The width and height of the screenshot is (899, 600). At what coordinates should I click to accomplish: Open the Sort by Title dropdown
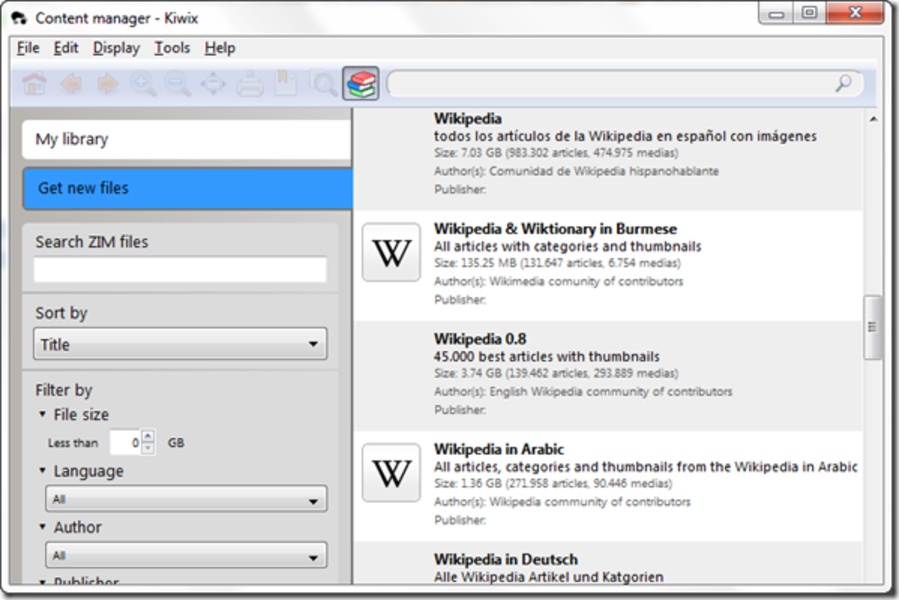click(180, 345)
